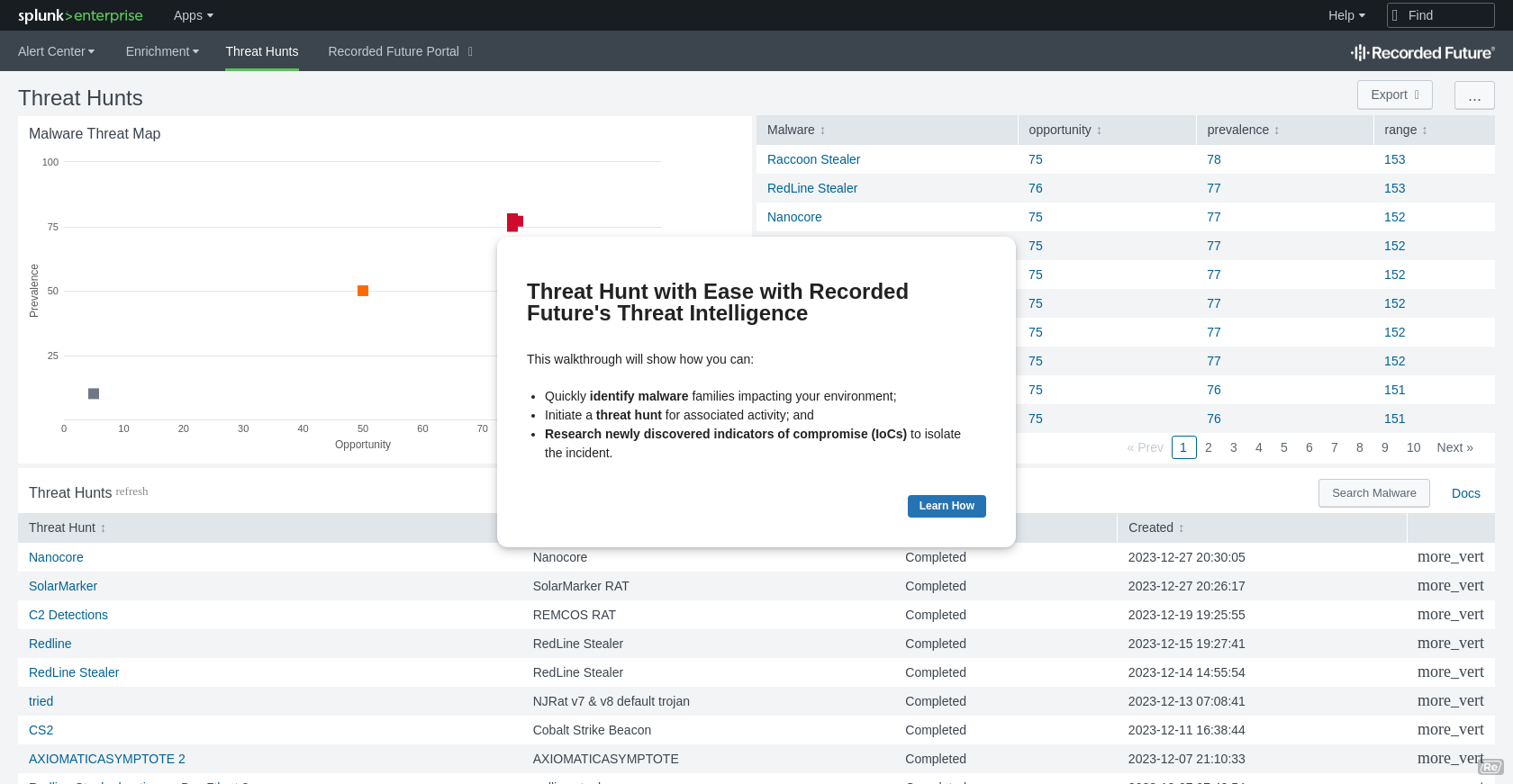Click the orange marker on threat map

363,291
